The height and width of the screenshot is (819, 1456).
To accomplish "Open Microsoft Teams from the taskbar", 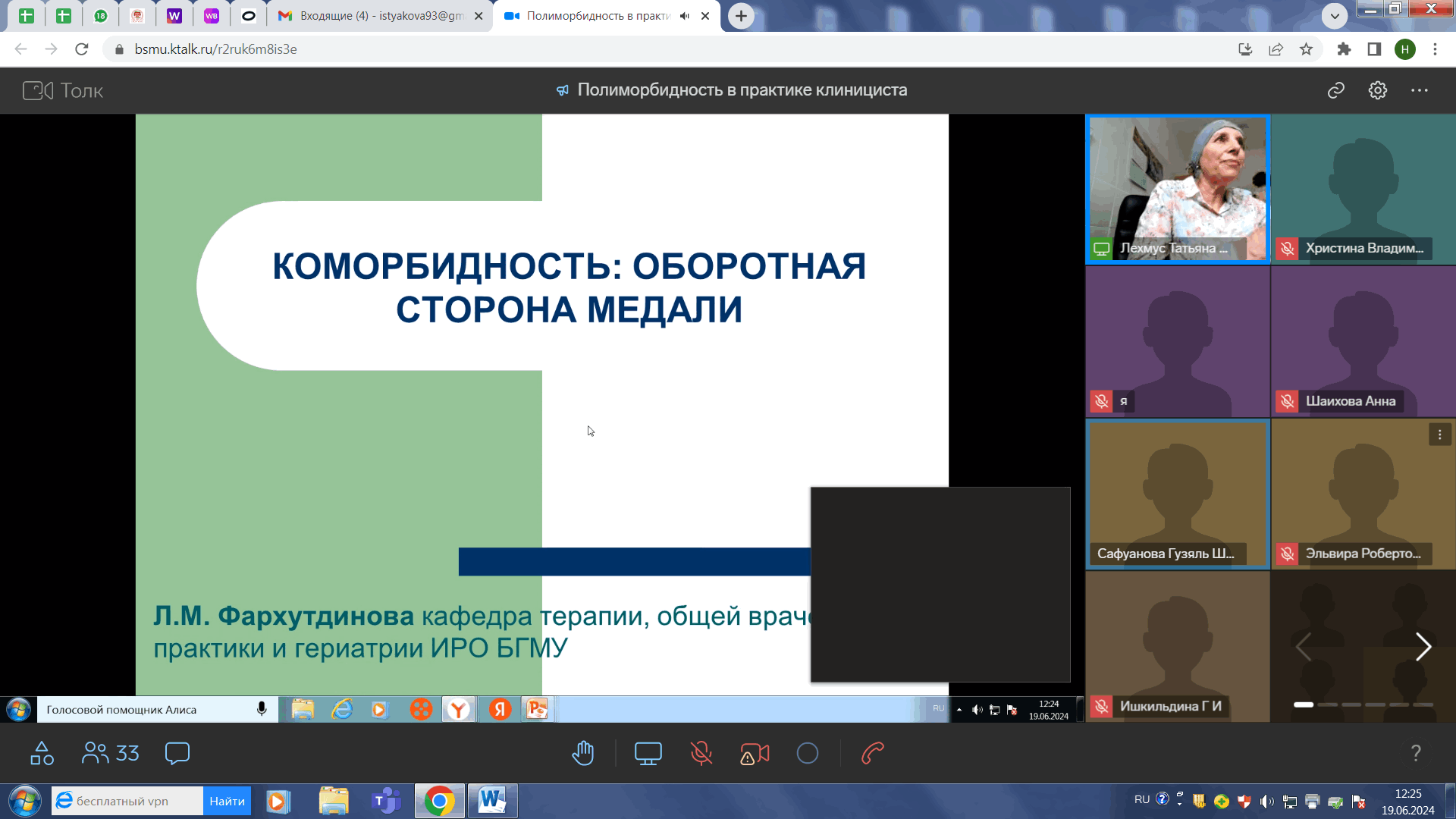I will pyautogui.click(x=386, y=801).
